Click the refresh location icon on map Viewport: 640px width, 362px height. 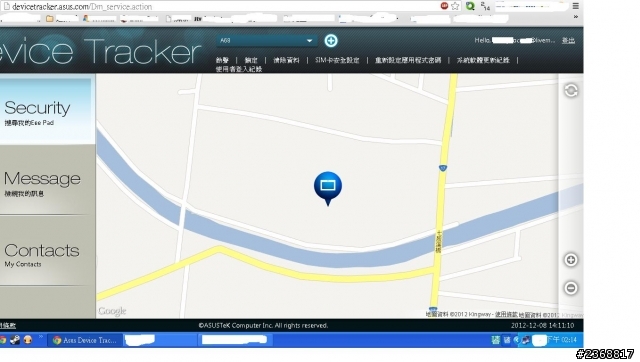pos(571,90)
